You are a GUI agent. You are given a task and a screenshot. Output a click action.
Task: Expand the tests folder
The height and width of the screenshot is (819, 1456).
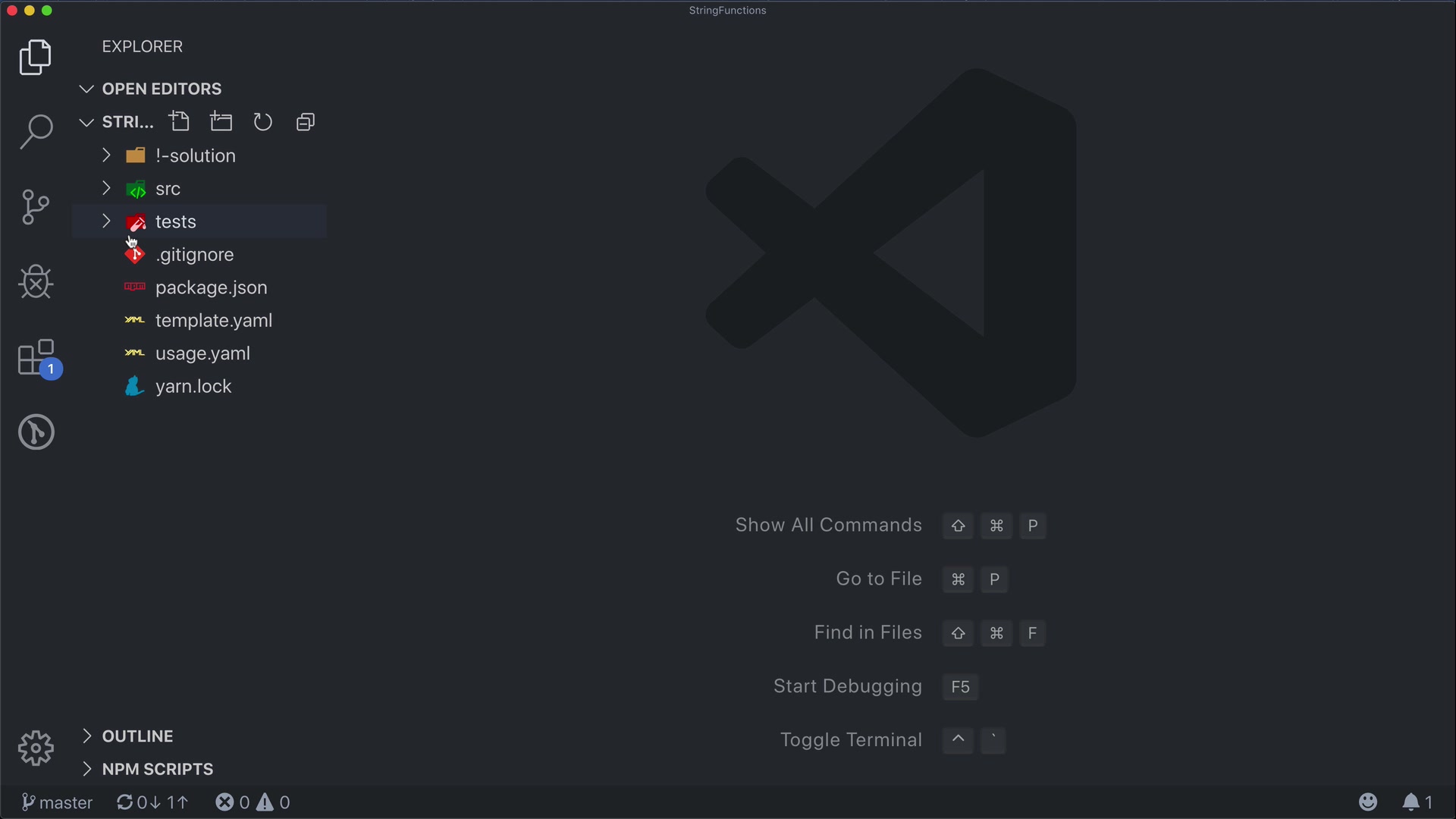click(175, 221)
